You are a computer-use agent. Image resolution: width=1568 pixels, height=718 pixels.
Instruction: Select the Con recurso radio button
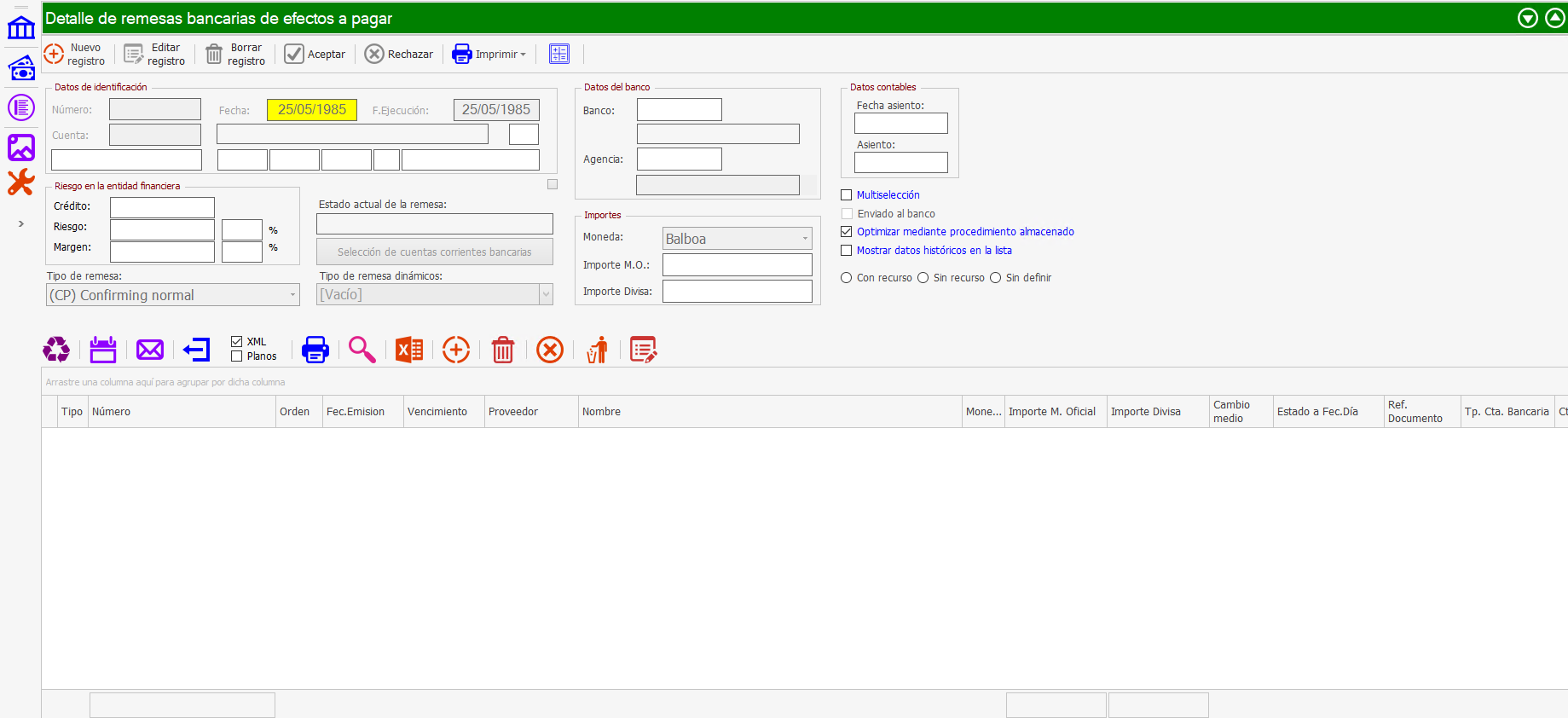847,278
